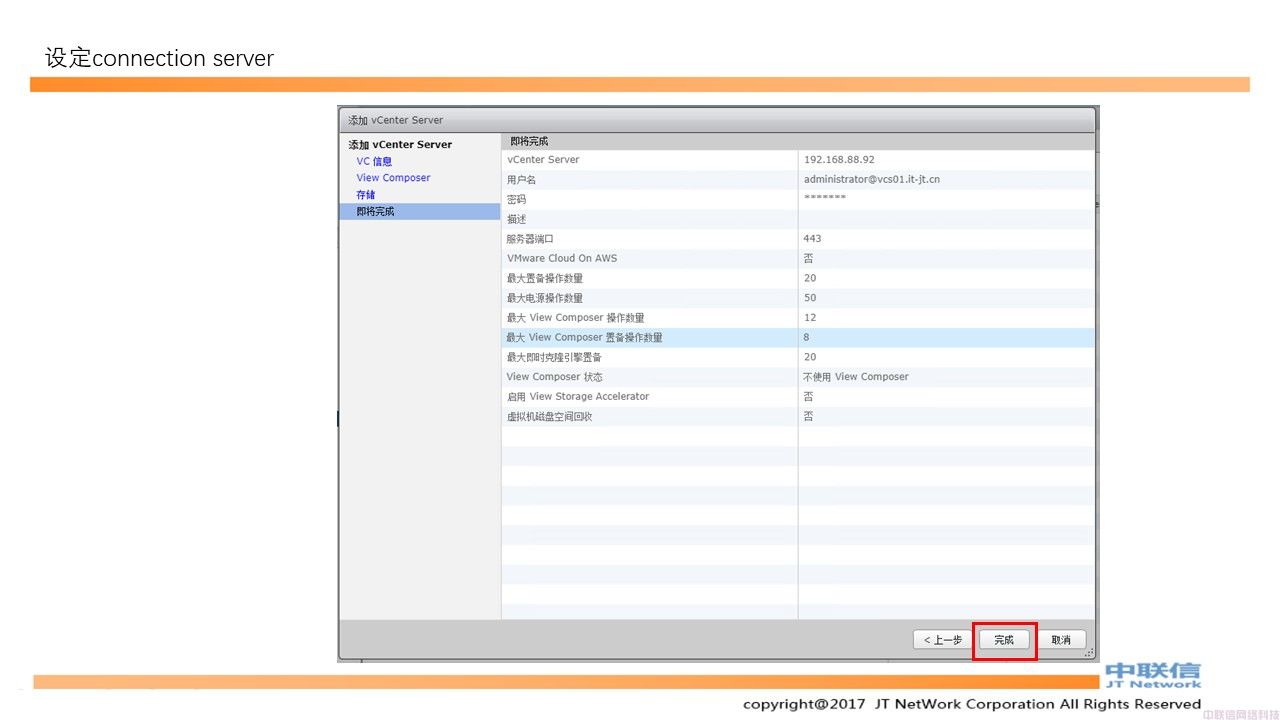Click the 密码 row label
Viewport: 1280px width, 720px height.
tap(516, 199)
